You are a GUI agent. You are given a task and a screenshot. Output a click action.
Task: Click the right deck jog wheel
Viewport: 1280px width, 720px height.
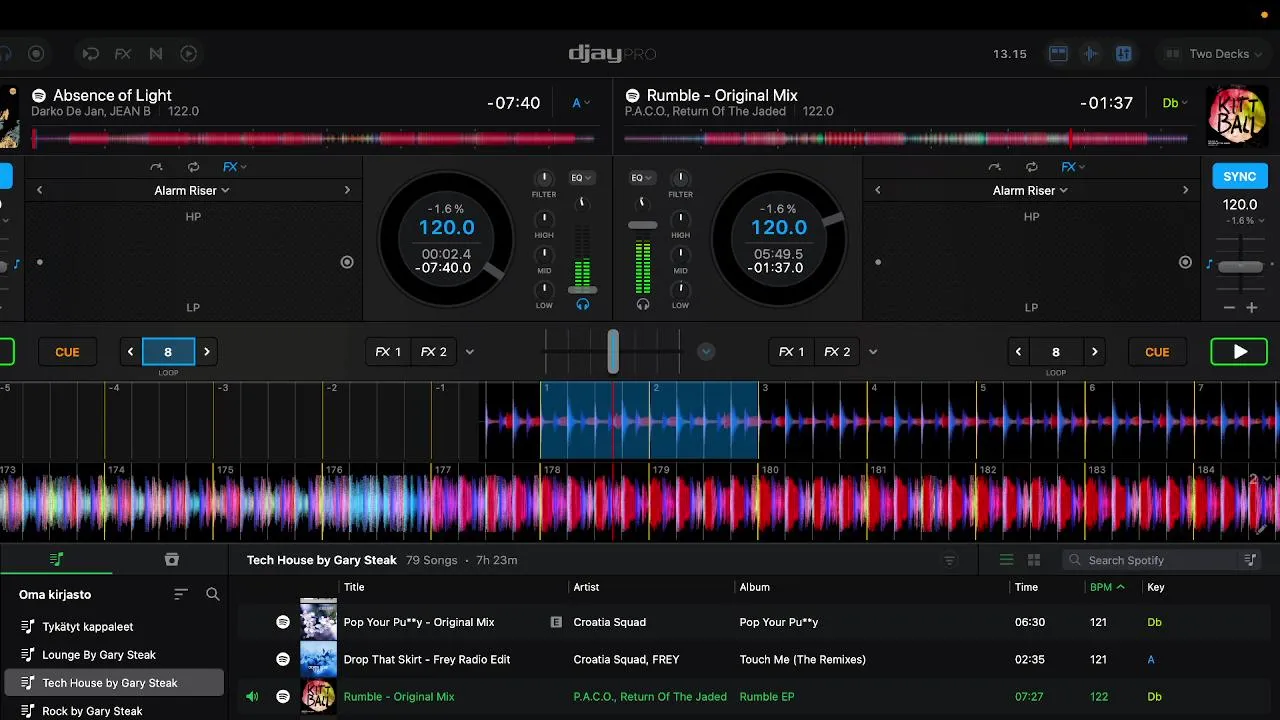click(x=778, y=239)
